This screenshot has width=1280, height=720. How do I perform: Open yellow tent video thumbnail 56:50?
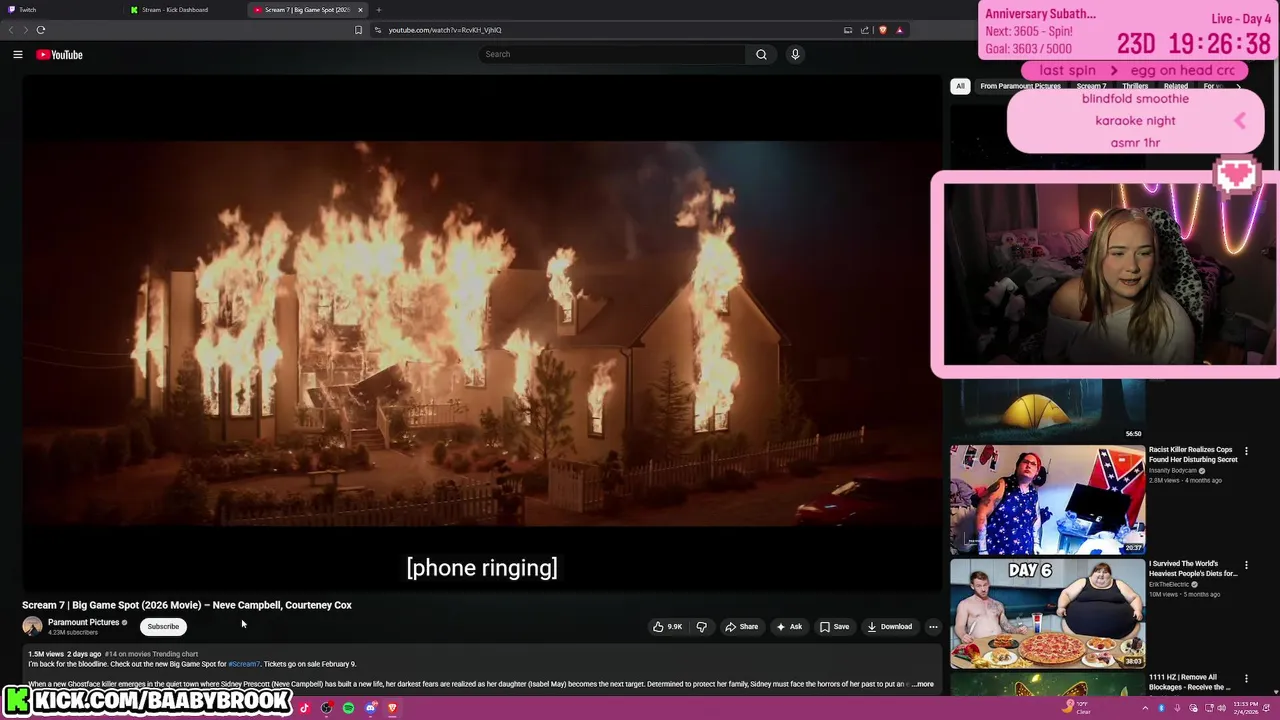tap(1047, 410)
